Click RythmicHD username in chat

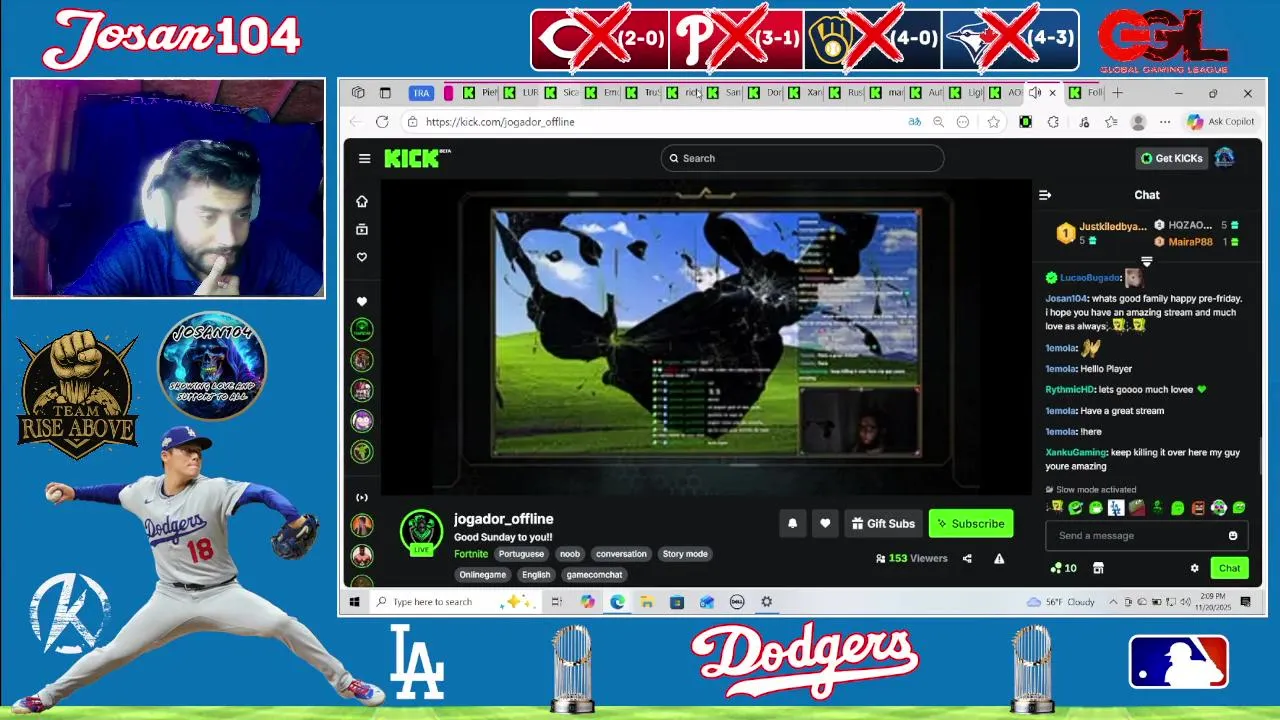click(1069, 390)
